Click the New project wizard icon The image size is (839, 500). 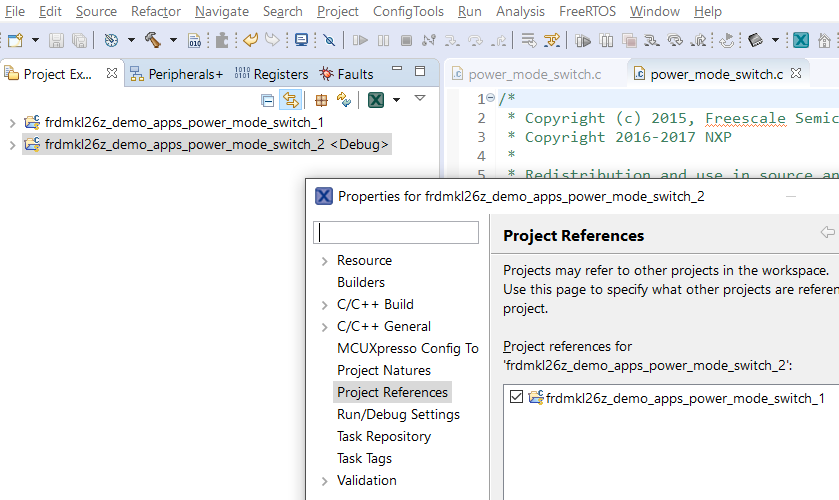click(x=16, y=40)
